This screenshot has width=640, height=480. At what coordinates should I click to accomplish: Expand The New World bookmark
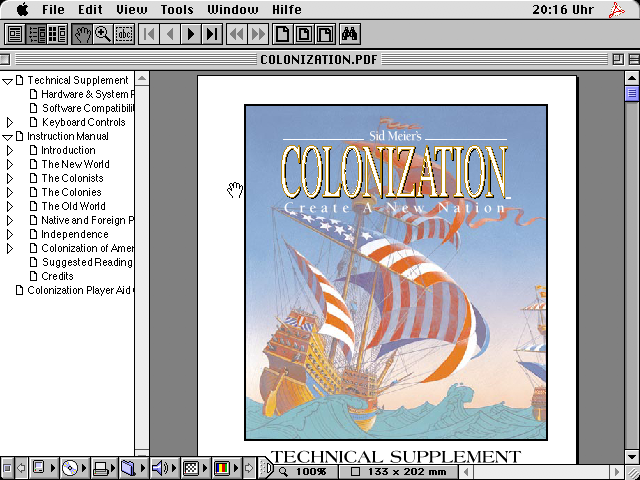pyautogui.click(x=9, y=164)
